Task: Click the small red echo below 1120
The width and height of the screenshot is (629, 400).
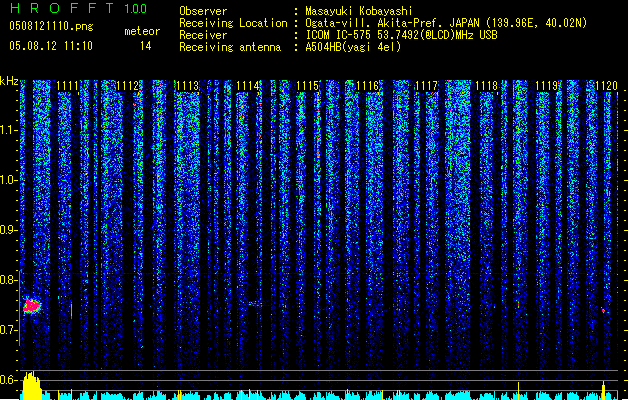Action: [604, 311]
